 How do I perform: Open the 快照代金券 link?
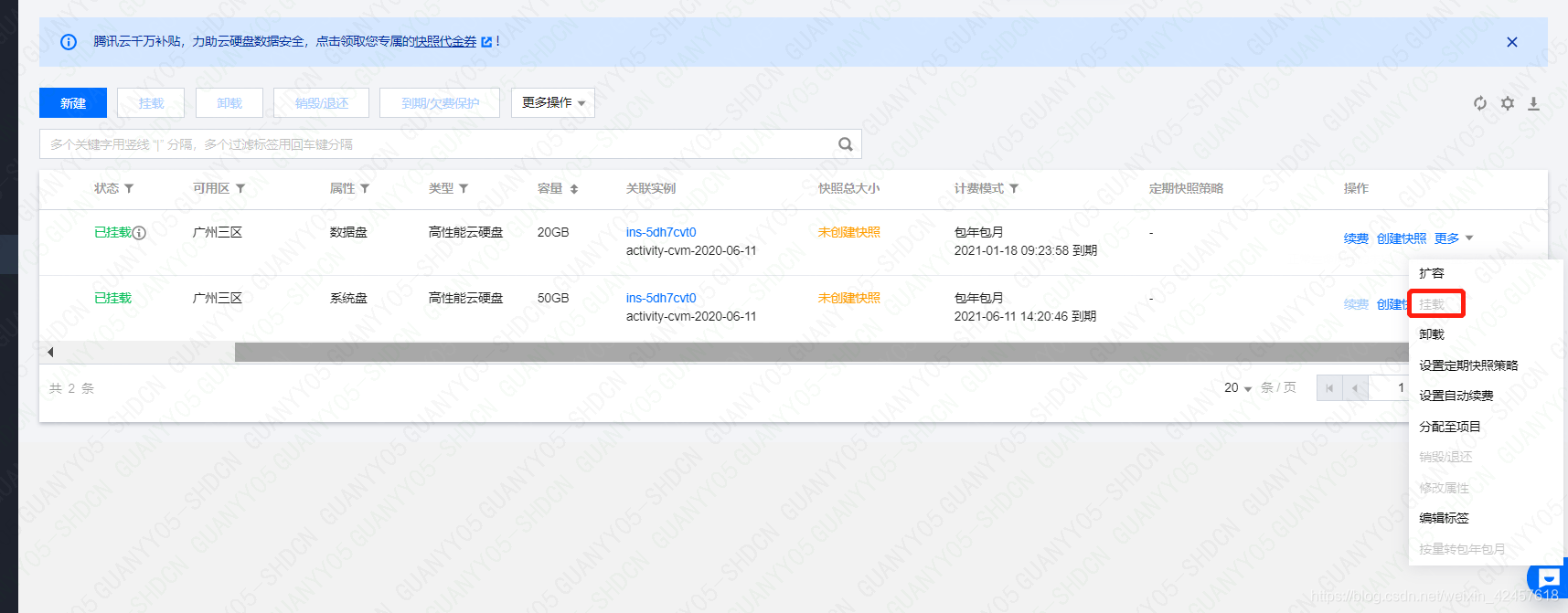445,42
